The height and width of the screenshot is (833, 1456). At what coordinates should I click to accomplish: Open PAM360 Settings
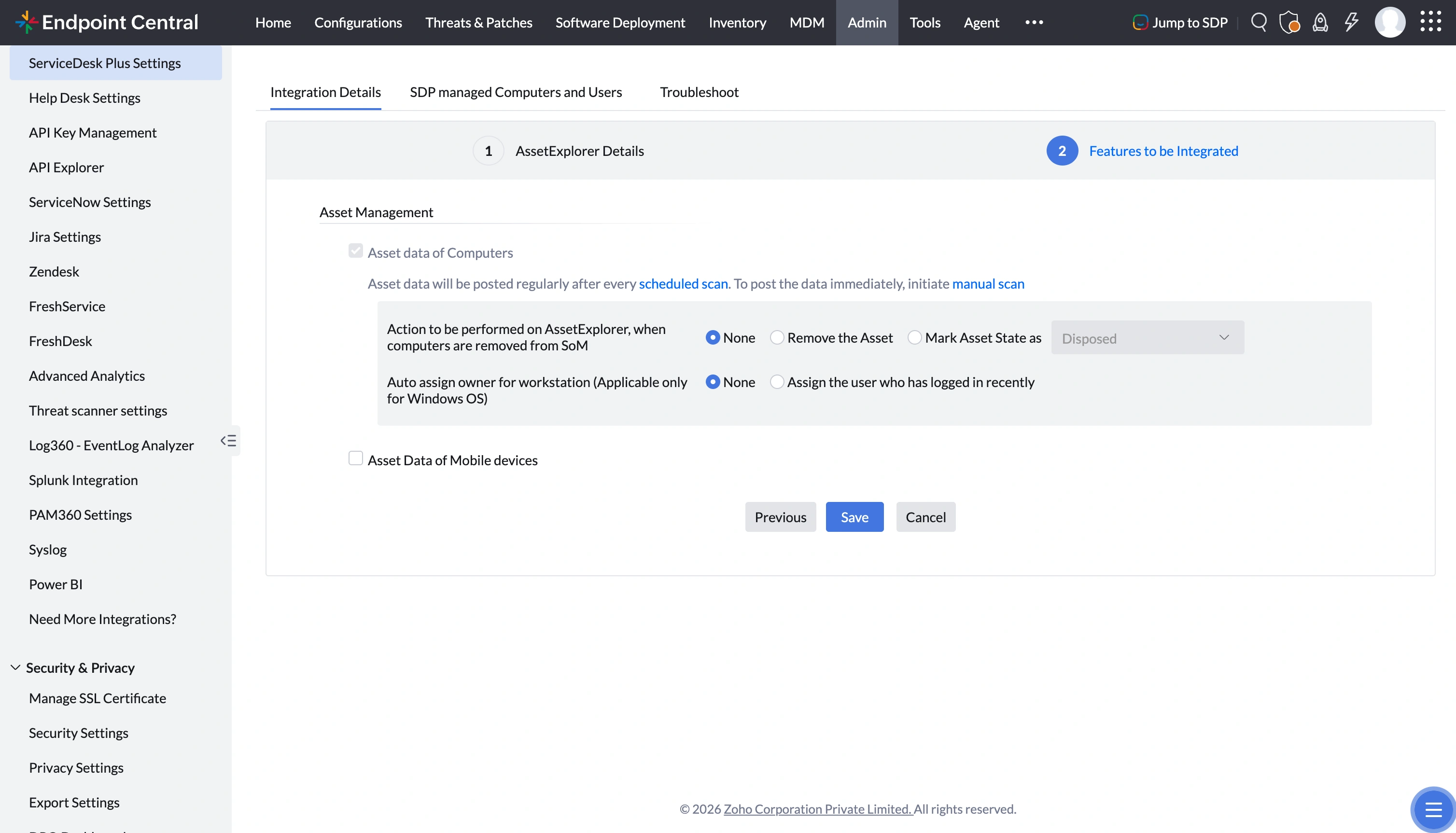pyautogui.click(x=80, y=515)
